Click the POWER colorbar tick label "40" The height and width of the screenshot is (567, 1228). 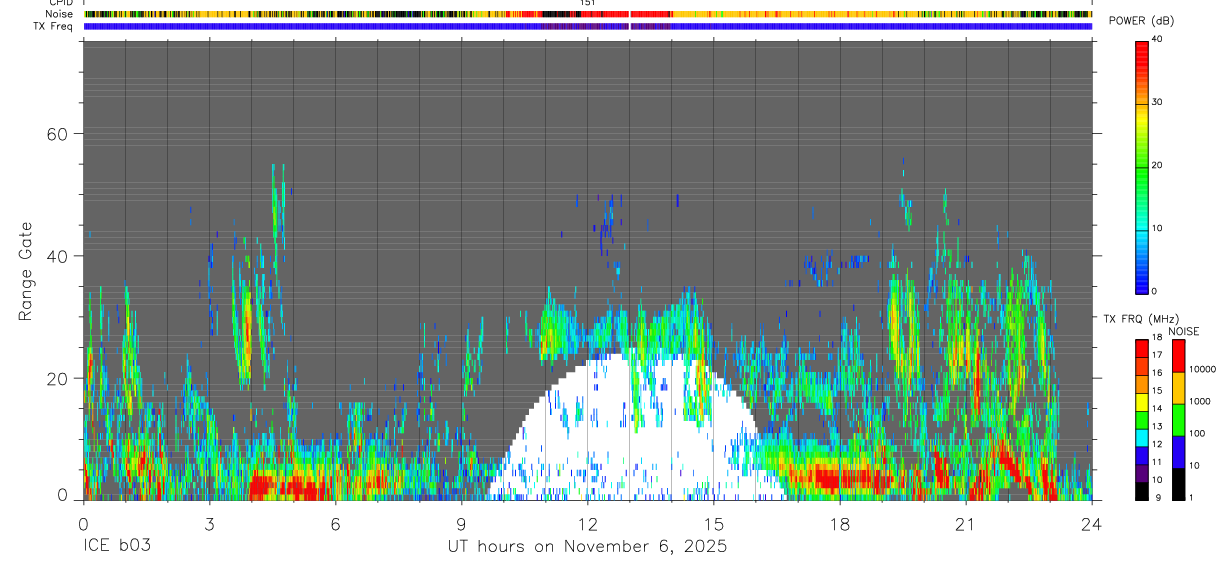coord(1158,40)
